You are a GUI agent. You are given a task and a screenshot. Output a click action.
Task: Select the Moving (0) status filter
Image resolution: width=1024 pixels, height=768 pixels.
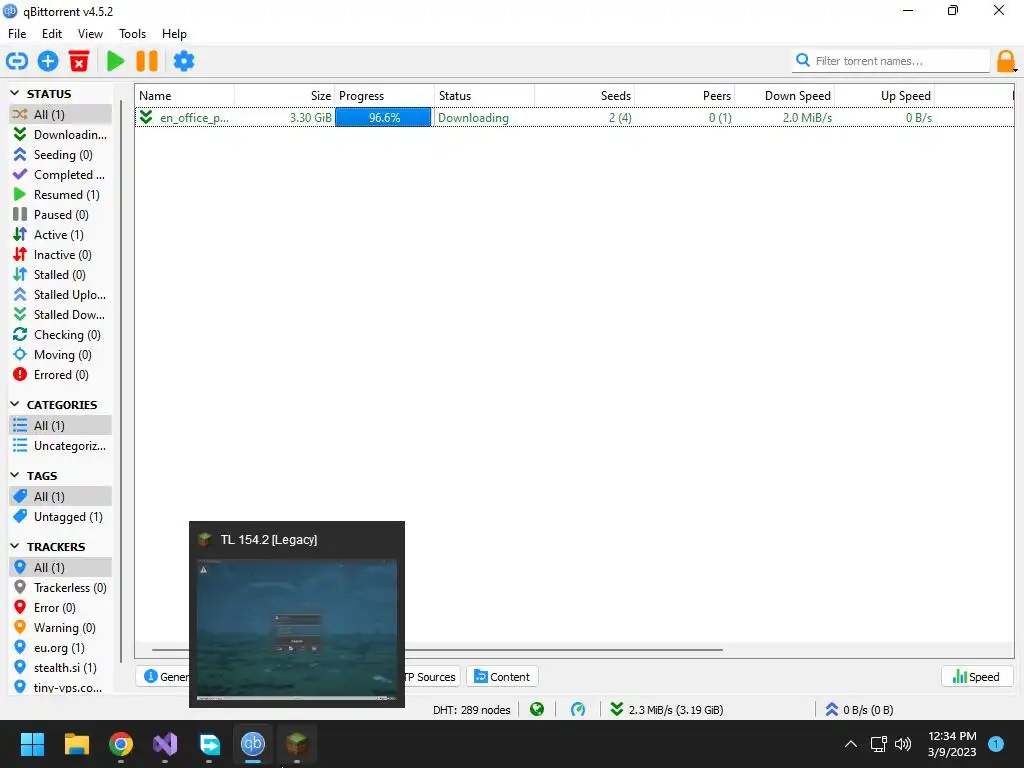(x=60, y=355)
